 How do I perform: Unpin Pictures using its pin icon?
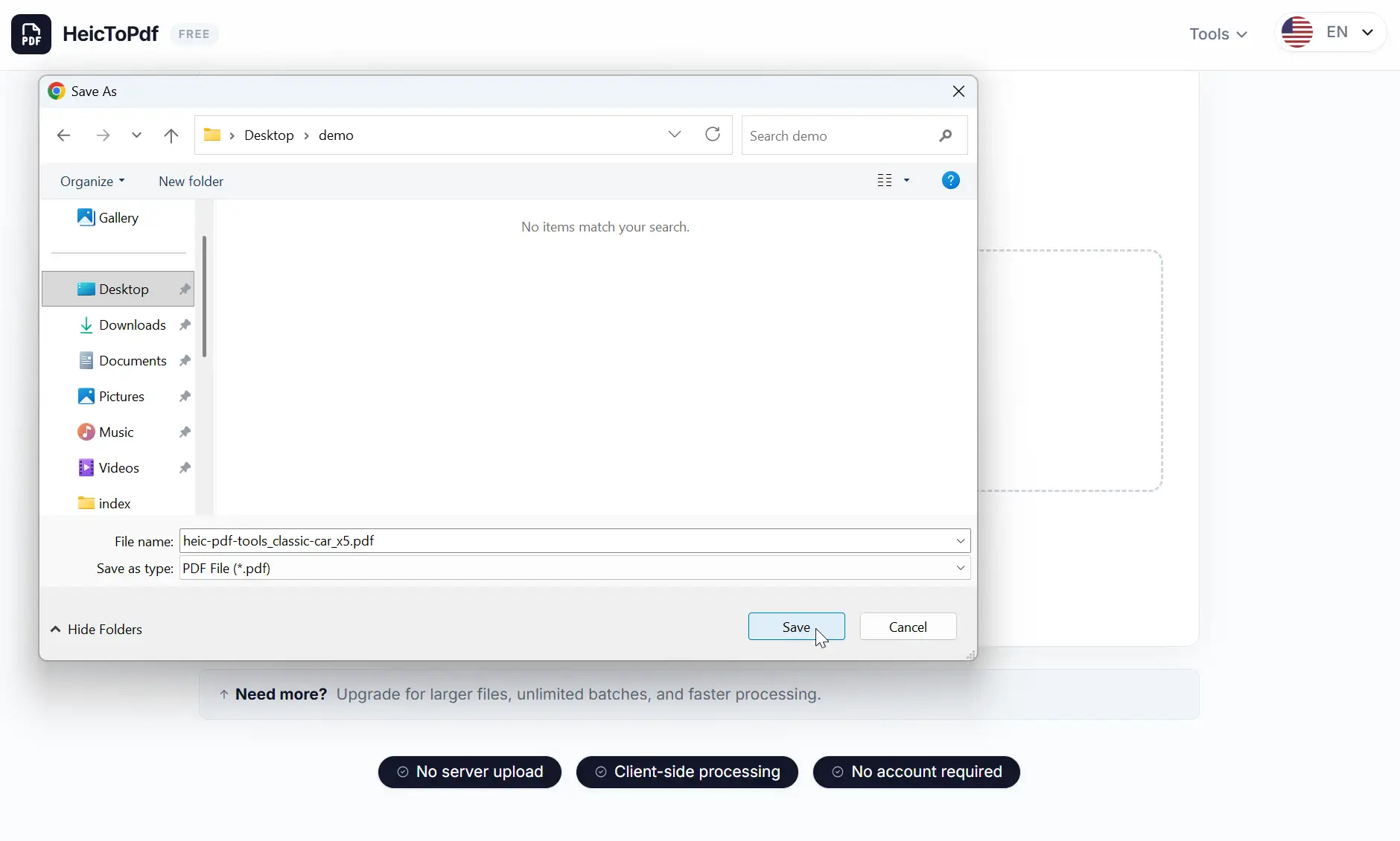pyautogui.click(x=185, y=396)
